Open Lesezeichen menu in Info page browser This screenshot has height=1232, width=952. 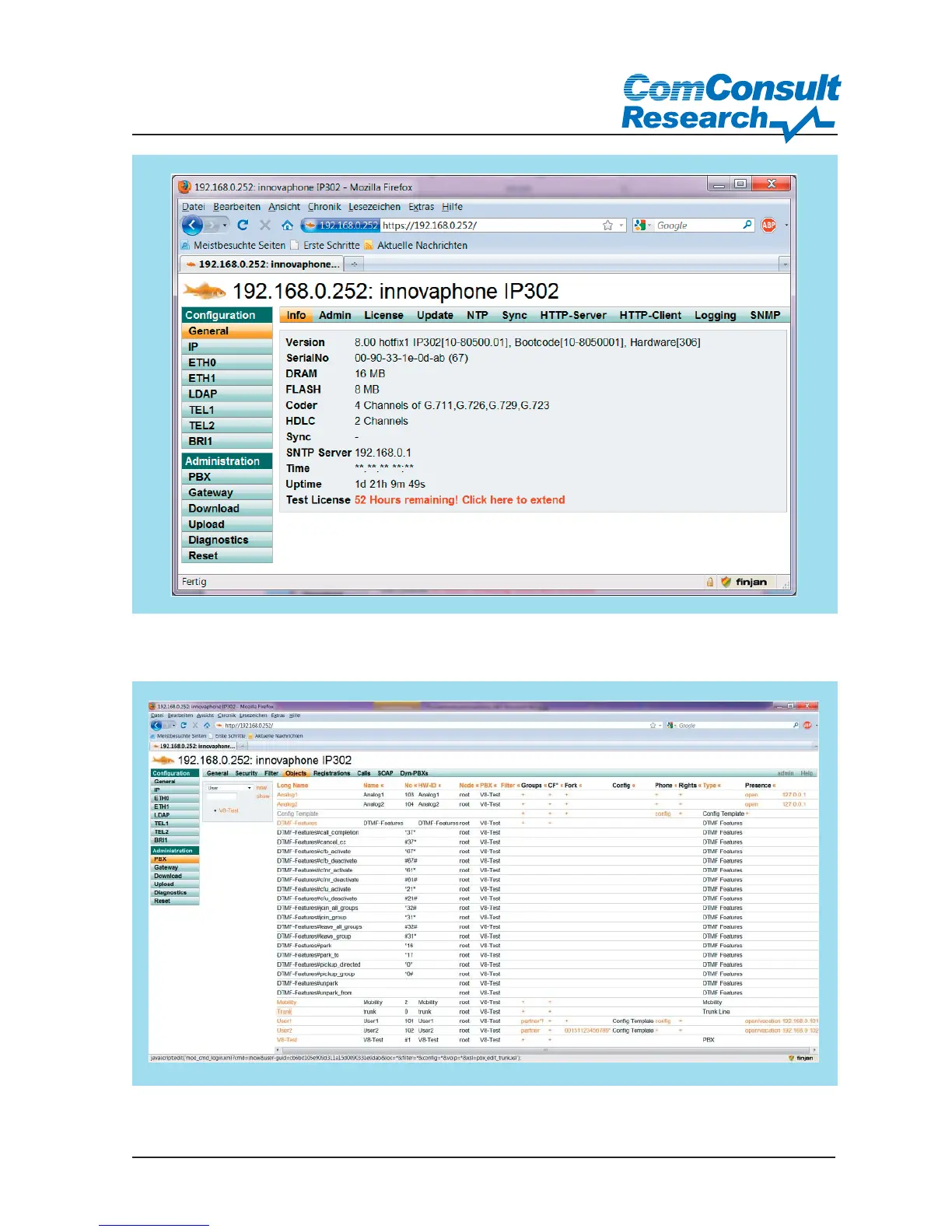[374, 207]
